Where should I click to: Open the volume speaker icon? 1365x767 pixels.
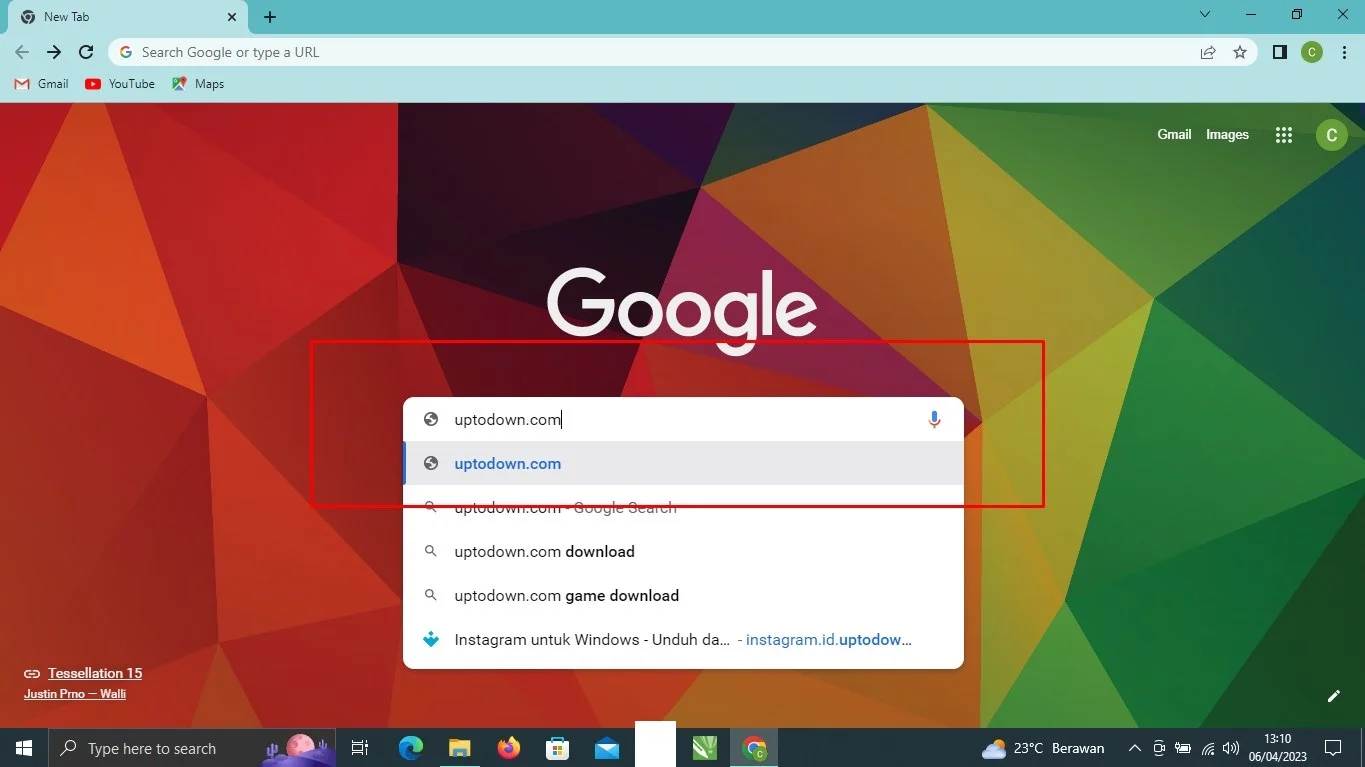[x=1231, y=748]
